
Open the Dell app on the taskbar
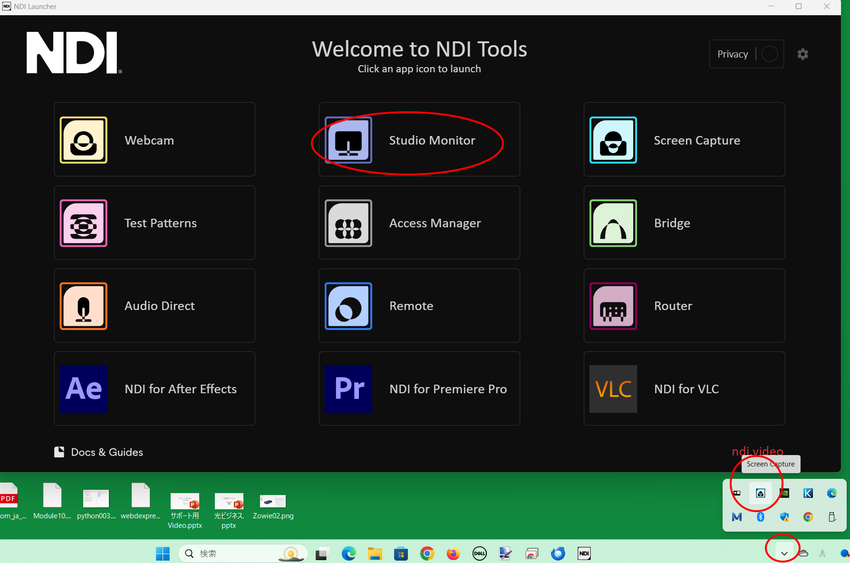pyautogui.click(x=479, y=553)
